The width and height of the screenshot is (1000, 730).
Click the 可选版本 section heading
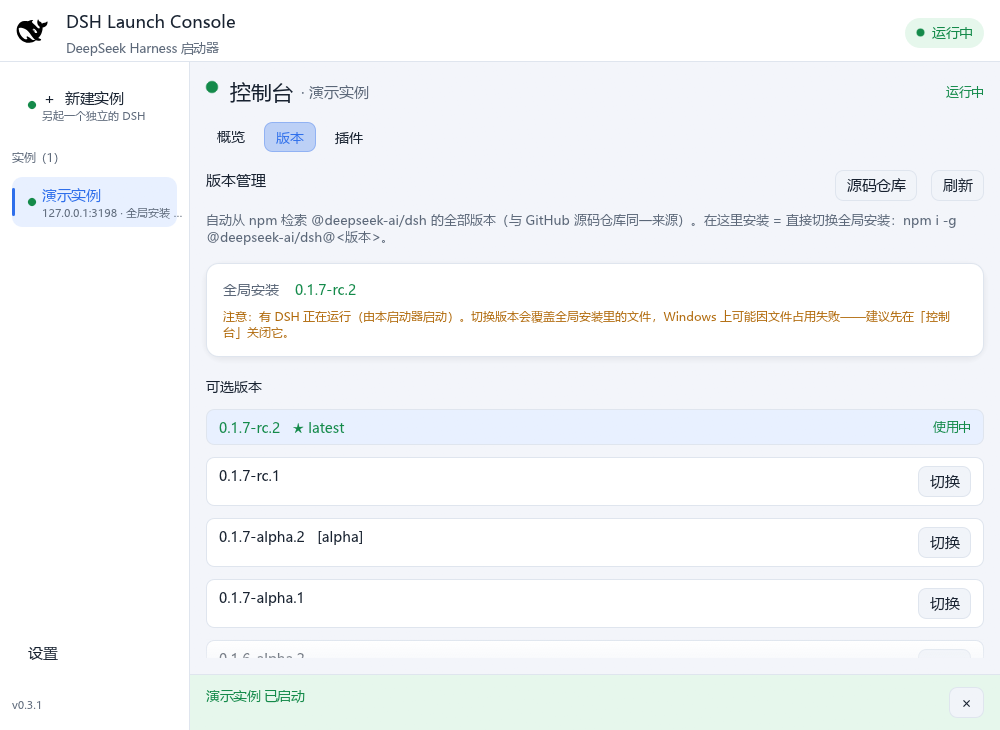click(234, 387)
